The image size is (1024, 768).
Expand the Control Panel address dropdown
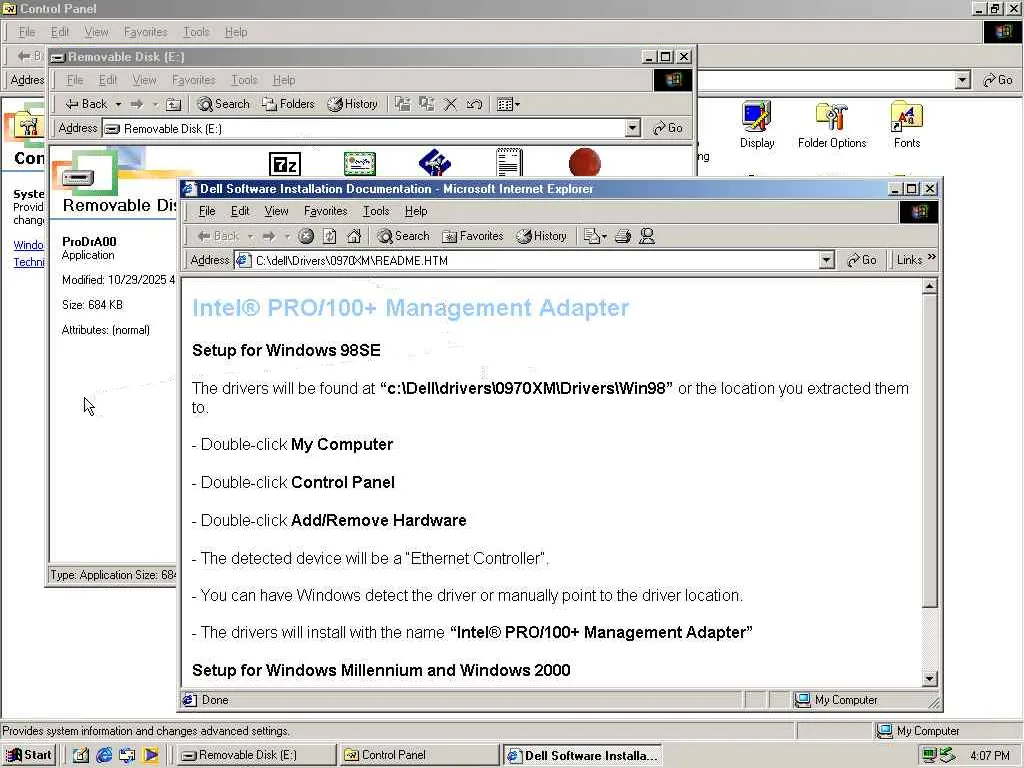(962, 80)
